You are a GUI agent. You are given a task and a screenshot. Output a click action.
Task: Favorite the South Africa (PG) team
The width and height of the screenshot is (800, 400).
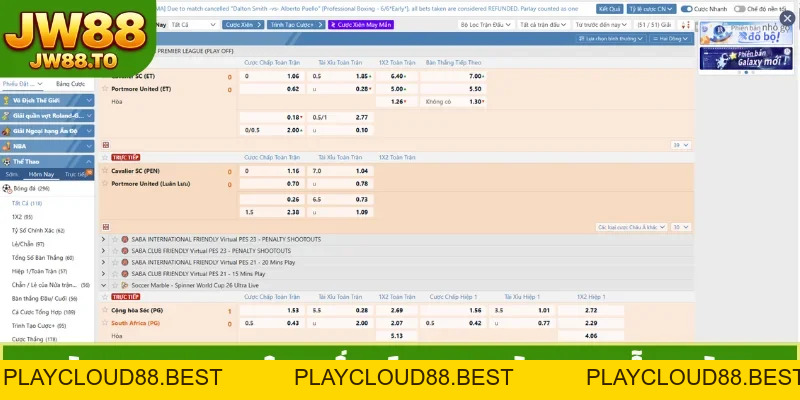pyautogui.click(x=106, y=322)
